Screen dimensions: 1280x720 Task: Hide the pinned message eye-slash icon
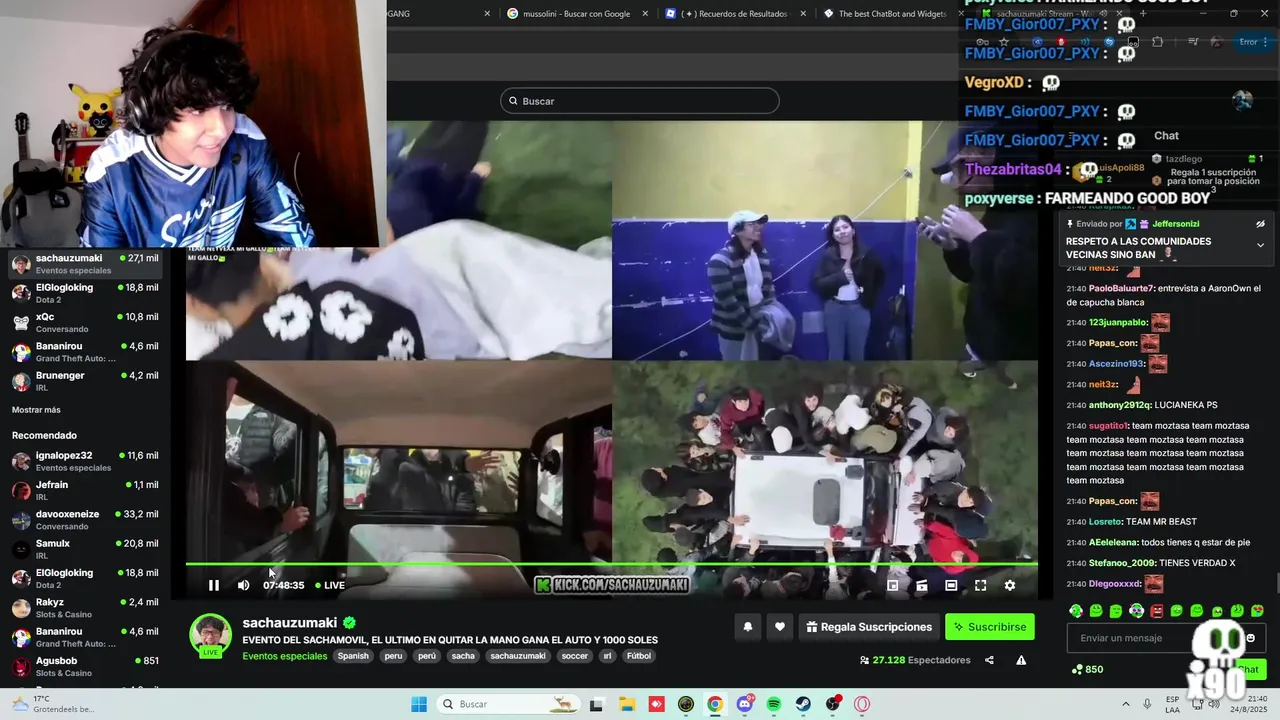click(1260, 224)
